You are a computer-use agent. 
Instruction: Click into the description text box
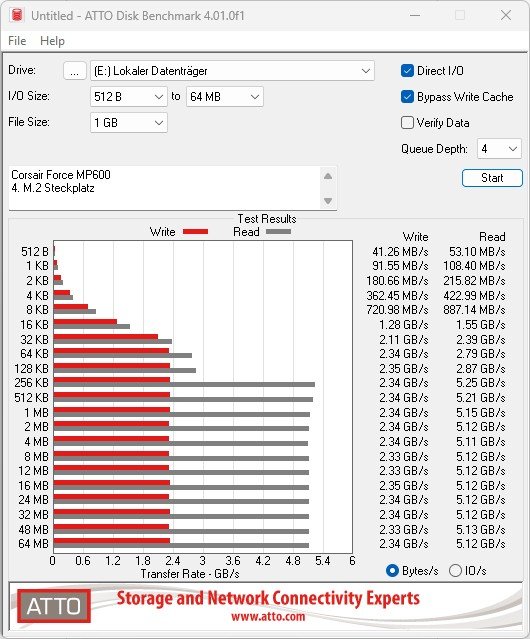click(165, 188)
